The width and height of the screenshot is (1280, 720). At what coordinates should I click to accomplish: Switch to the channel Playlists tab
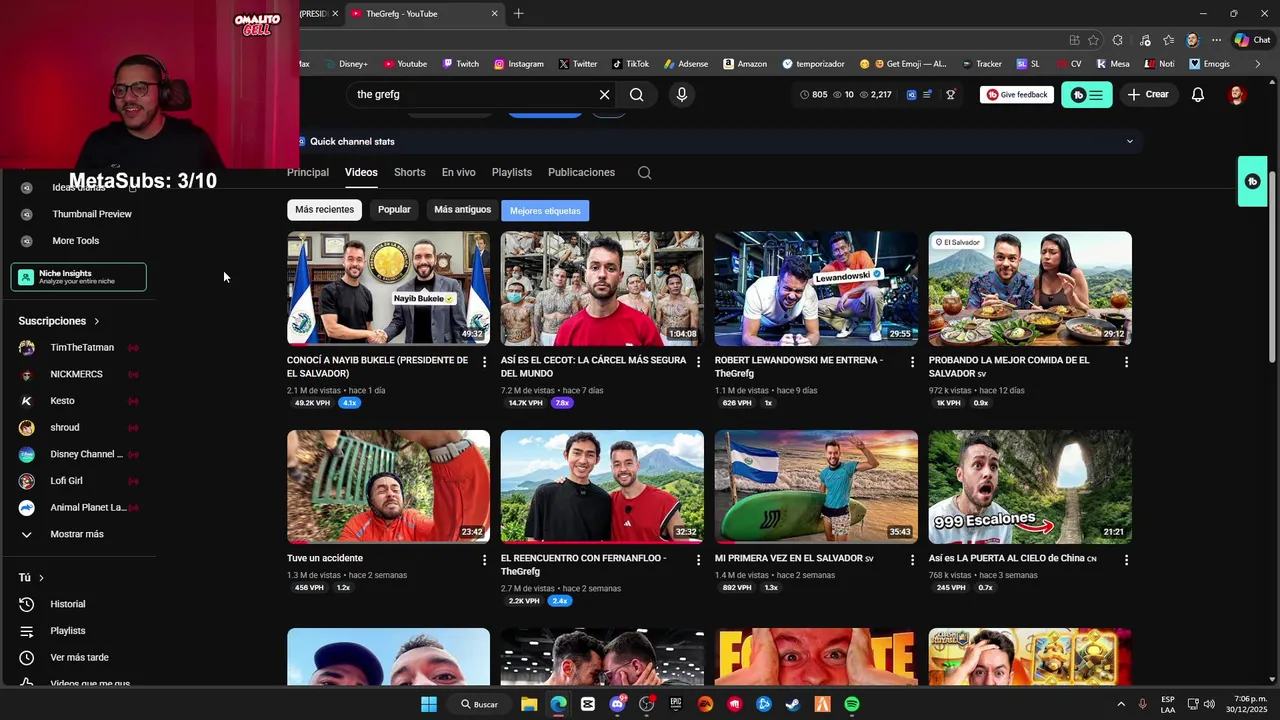pyautogui.click(x=512, y=172)
